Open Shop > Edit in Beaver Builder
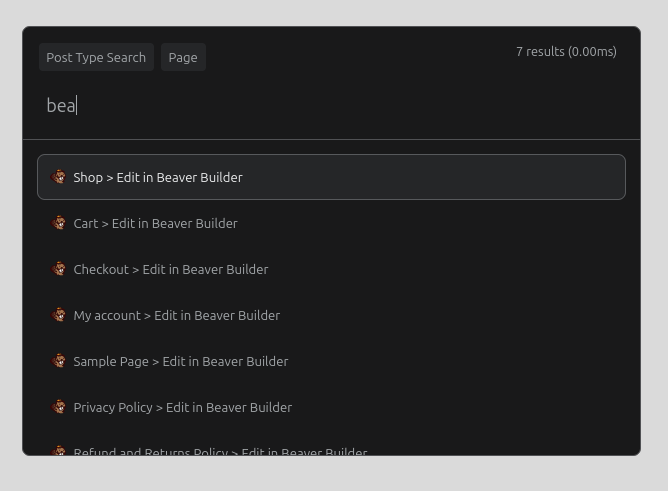Image resolution: width=668 pixels, height=491 pixels. tap(331, 177)
